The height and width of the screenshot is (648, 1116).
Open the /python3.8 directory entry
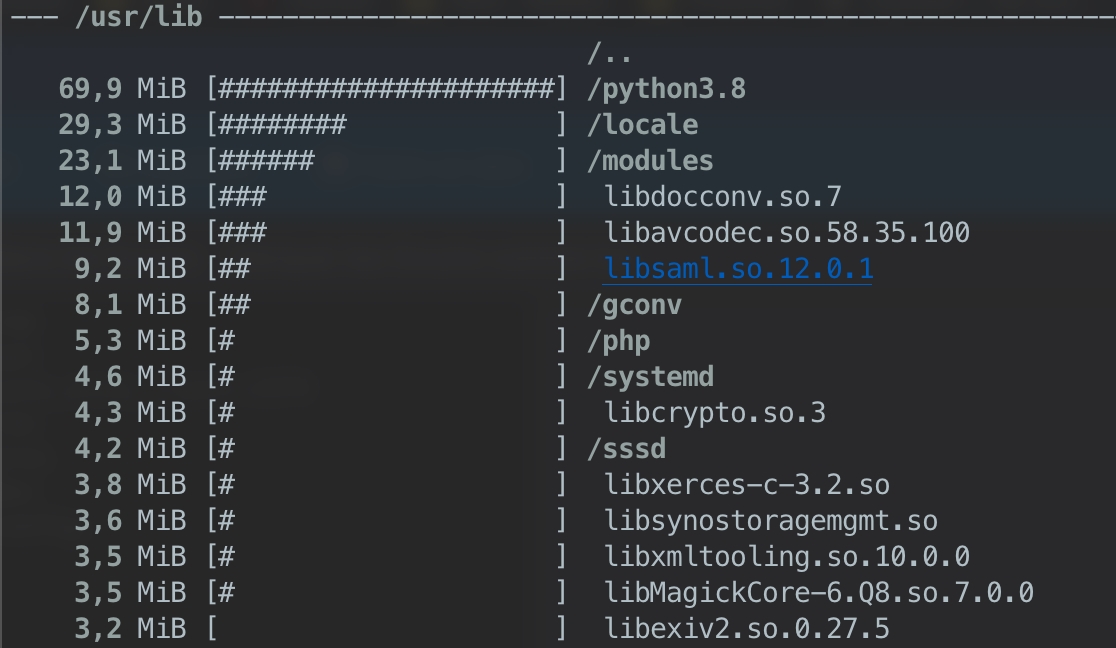click(x=667, y=90)
